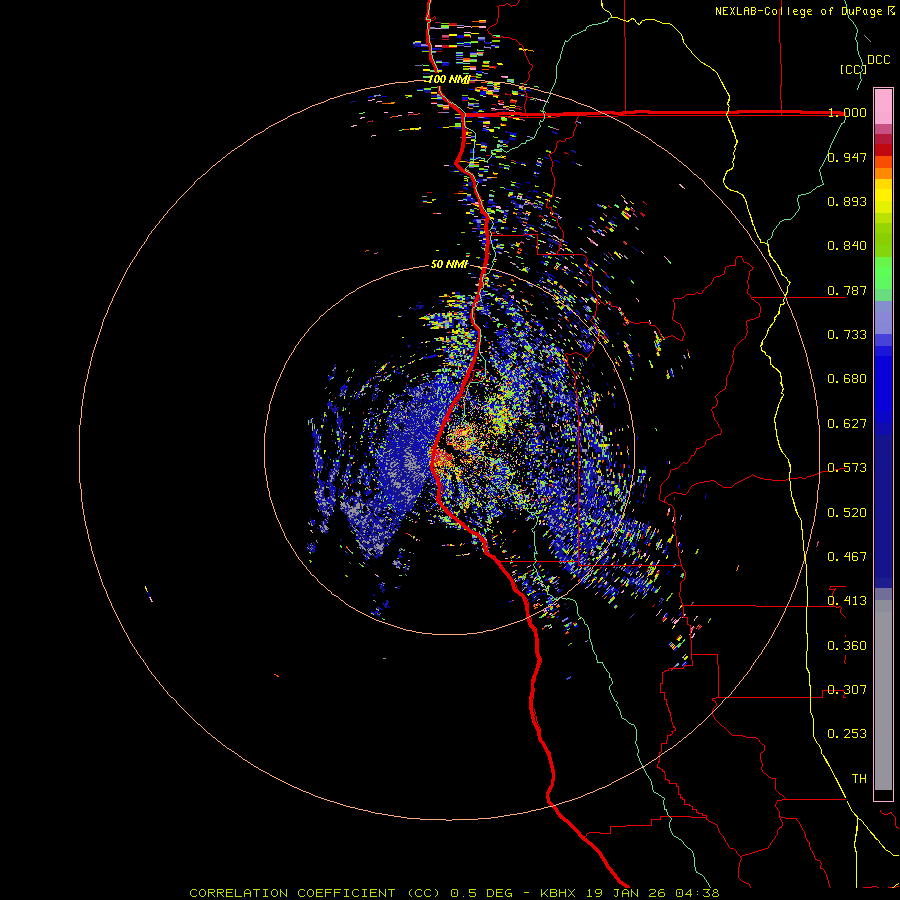
Task: Click the 0.5 DEG elevation text
Action: (481, 893)
